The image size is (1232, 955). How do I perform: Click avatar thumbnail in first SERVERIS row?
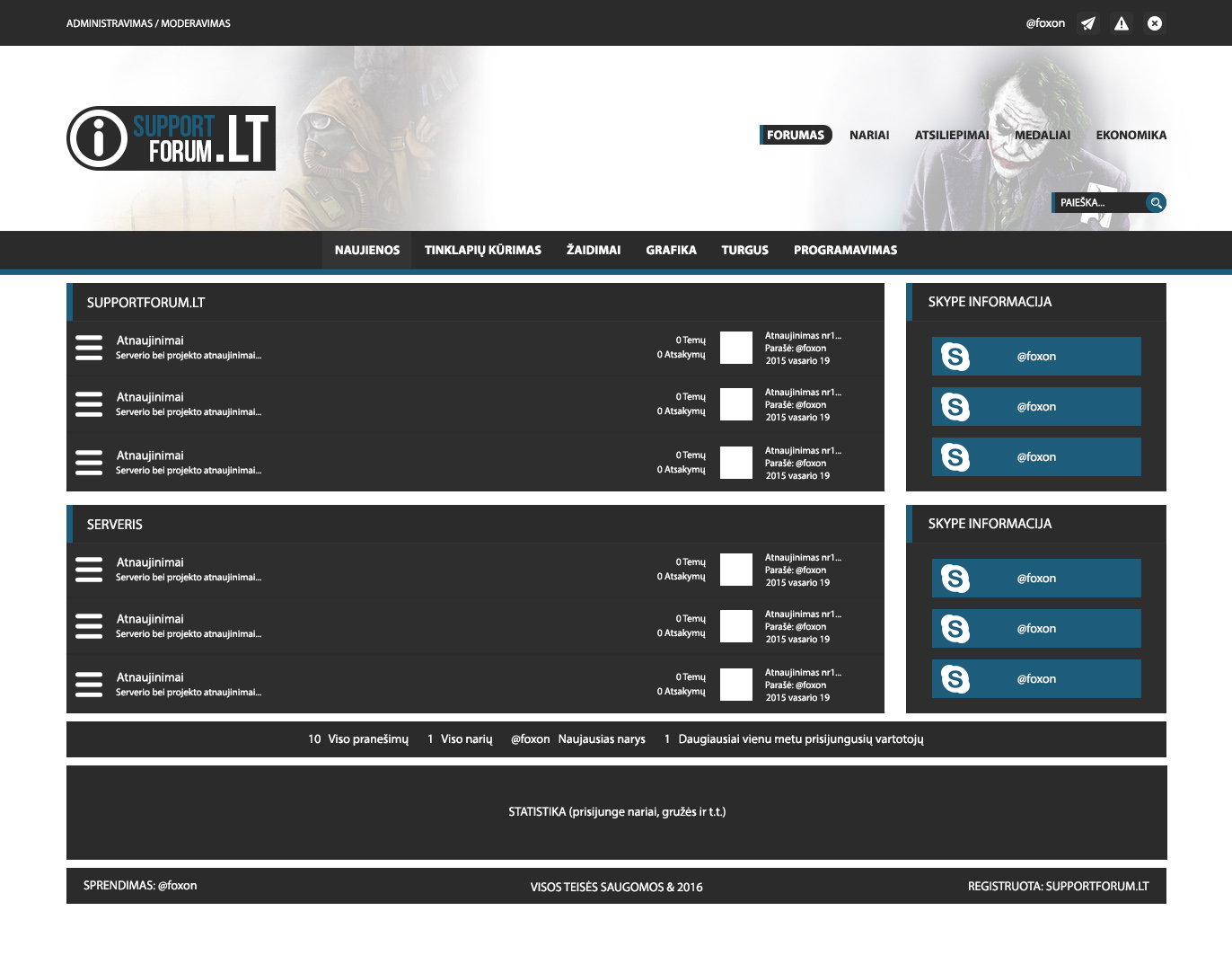736,570
